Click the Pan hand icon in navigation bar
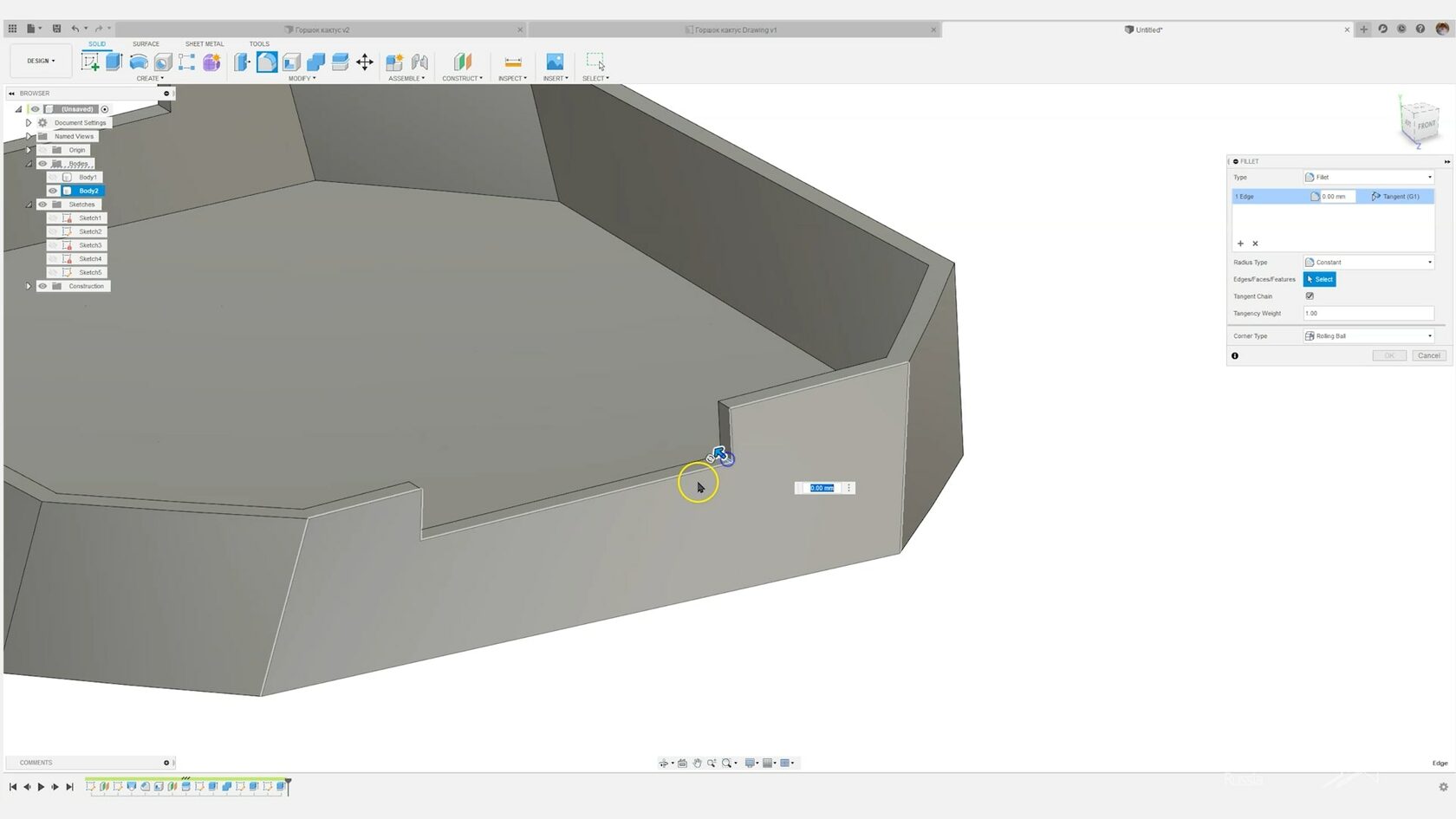Screen dimensions: 1456x819 [x=697, y=763]
